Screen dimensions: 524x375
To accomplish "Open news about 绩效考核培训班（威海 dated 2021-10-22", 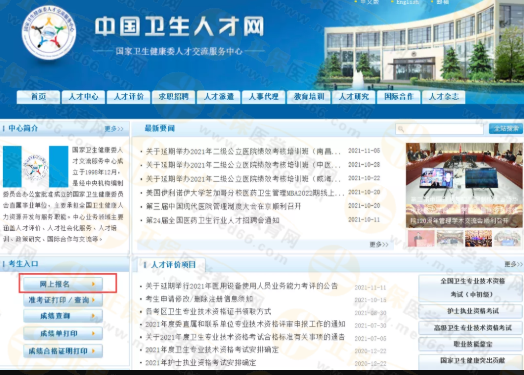I will tap(243, 179).
